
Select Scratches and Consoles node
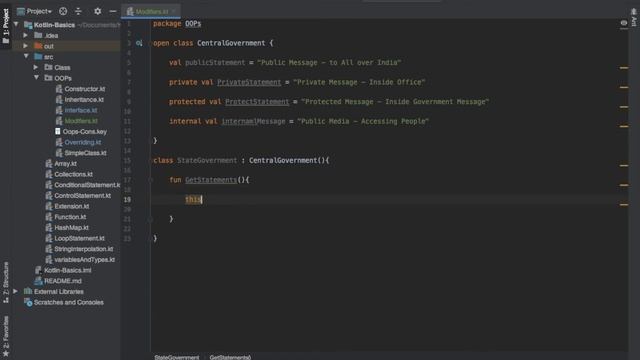tap(69, 302)
